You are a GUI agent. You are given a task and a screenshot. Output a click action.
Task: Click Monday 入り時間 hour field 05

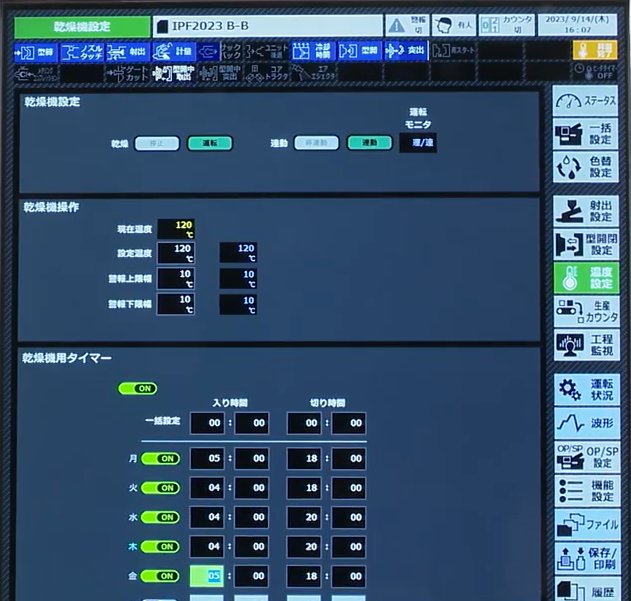point(207,458)
